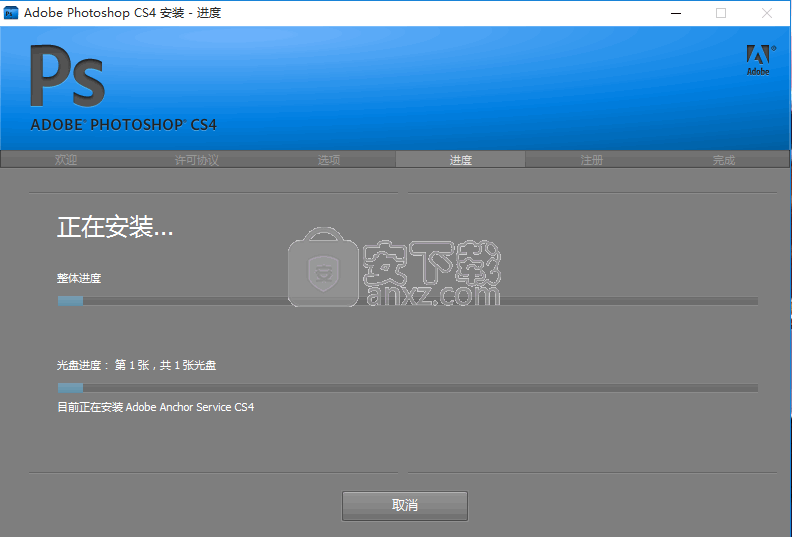The image size is (792, 537).
Task: Minimize the installer window
Action: [x=676, y=13]
